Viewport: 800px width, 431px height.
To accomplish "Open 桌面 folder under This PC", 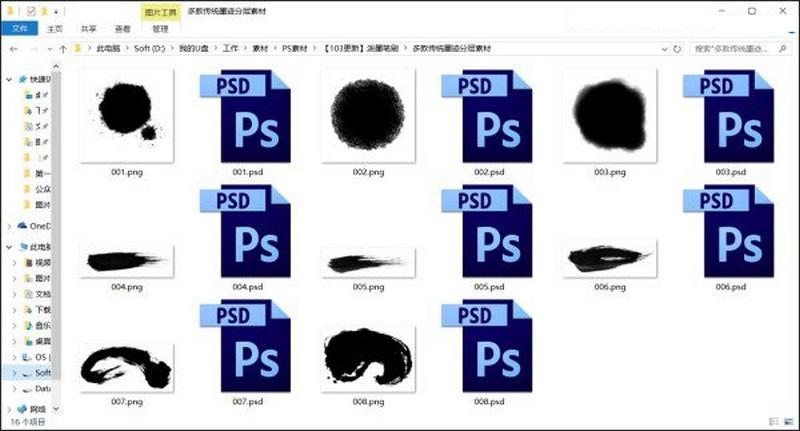I will (37, 341).
